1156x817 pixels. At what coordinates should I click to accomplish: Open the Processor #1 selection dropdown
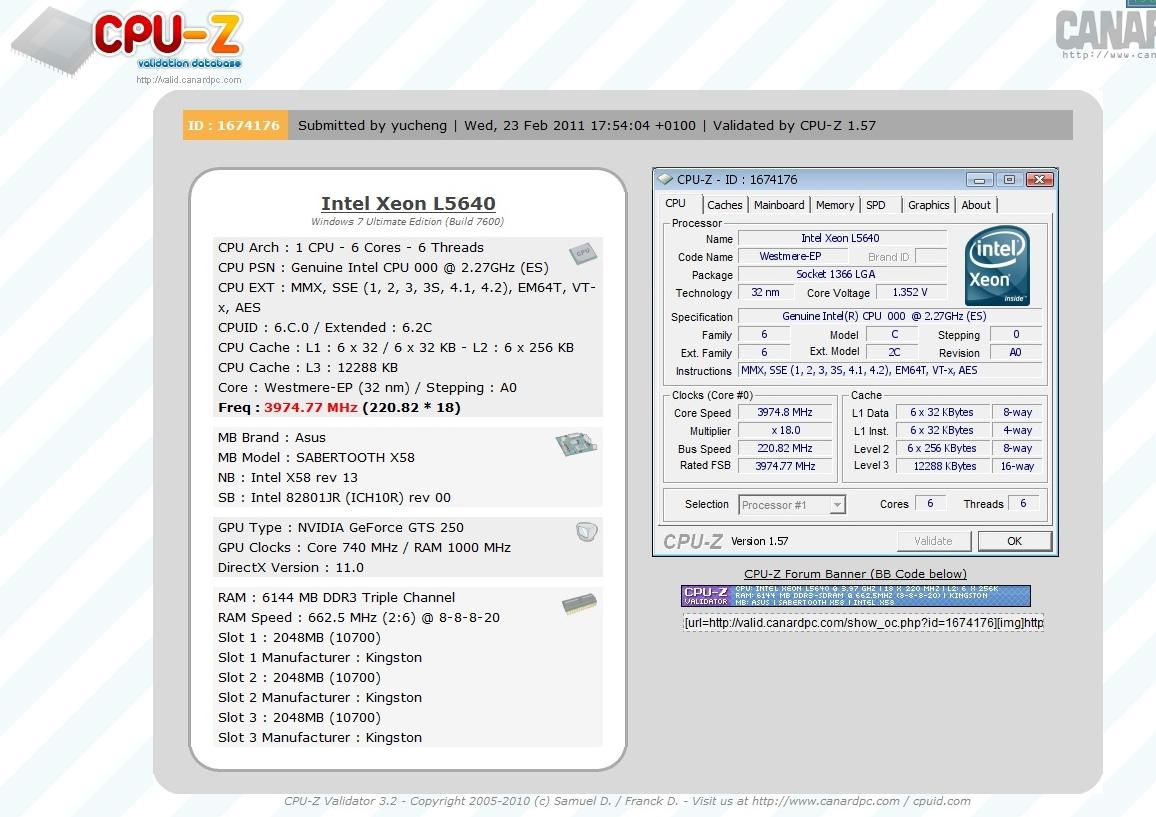pos(837,505)
